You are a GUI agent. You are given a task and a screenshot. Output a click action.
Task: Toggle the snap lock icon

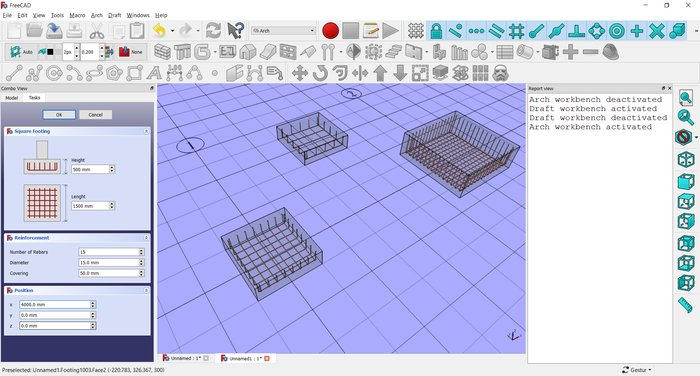(436, 31)
